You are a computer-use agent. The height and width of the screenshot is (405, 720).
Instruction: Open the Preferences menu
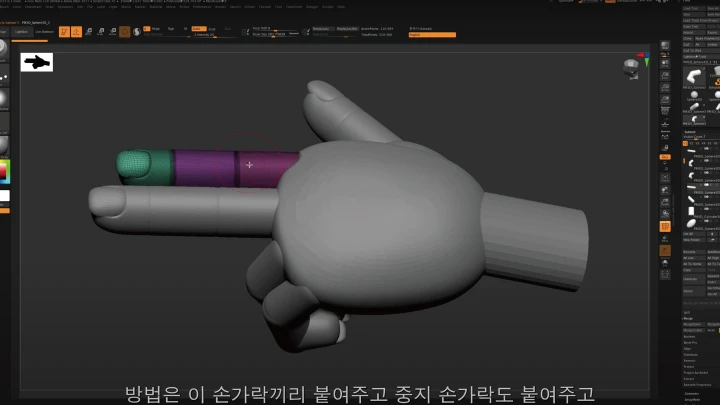click(202, 7)
